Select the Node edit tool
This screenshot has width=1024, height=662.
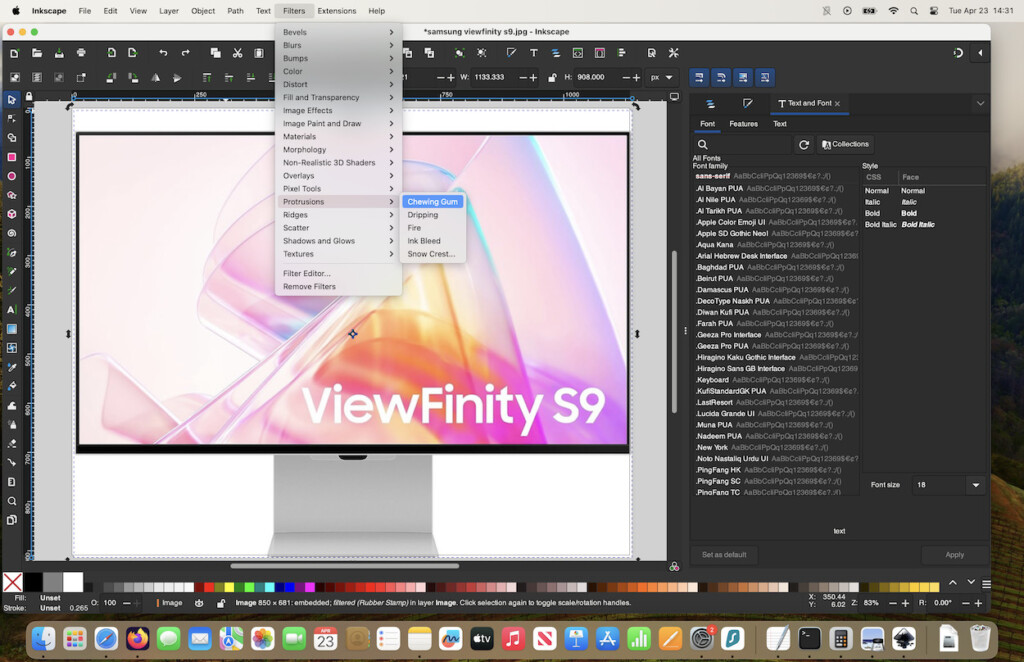click(12, 119)
